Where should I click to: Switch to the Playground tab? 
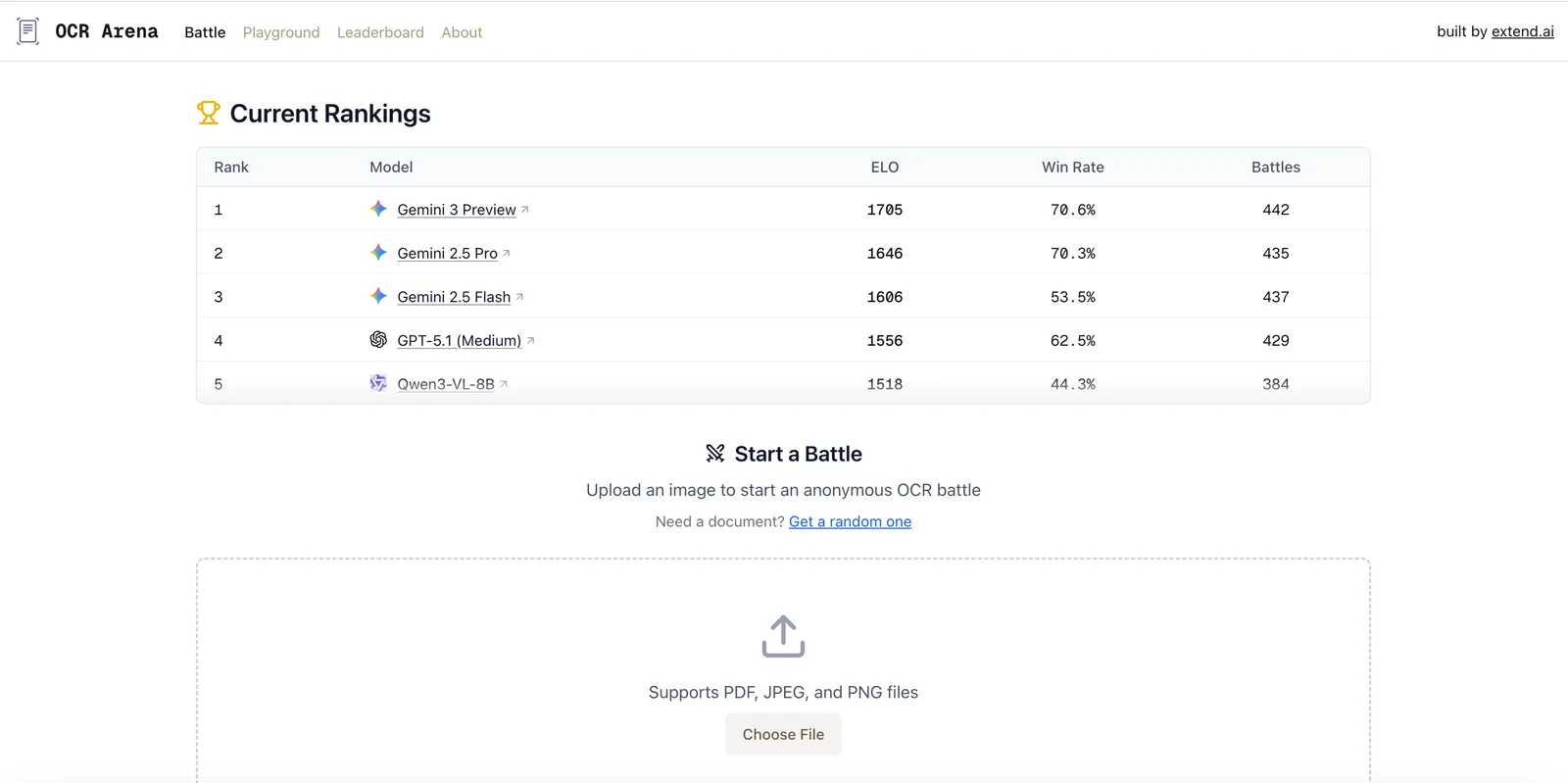[x=281, y=32]
